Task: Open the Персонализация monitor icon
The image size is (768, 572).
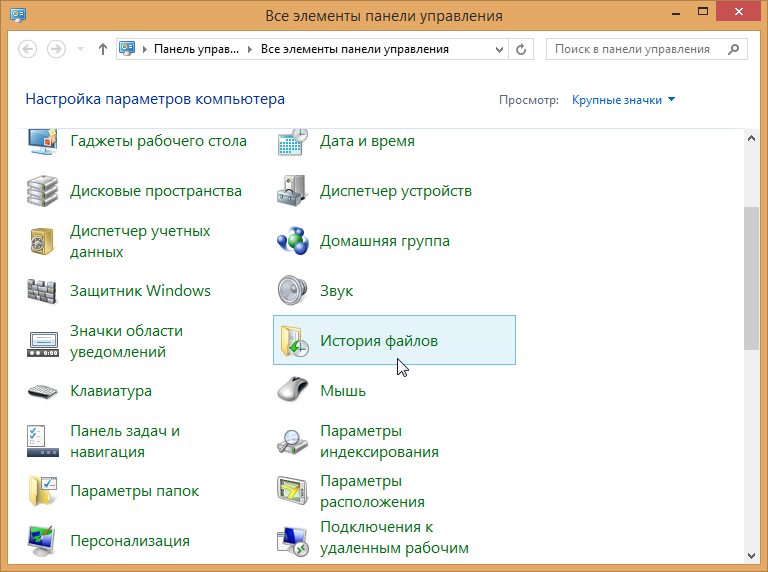Action: (x=43, y=541)
